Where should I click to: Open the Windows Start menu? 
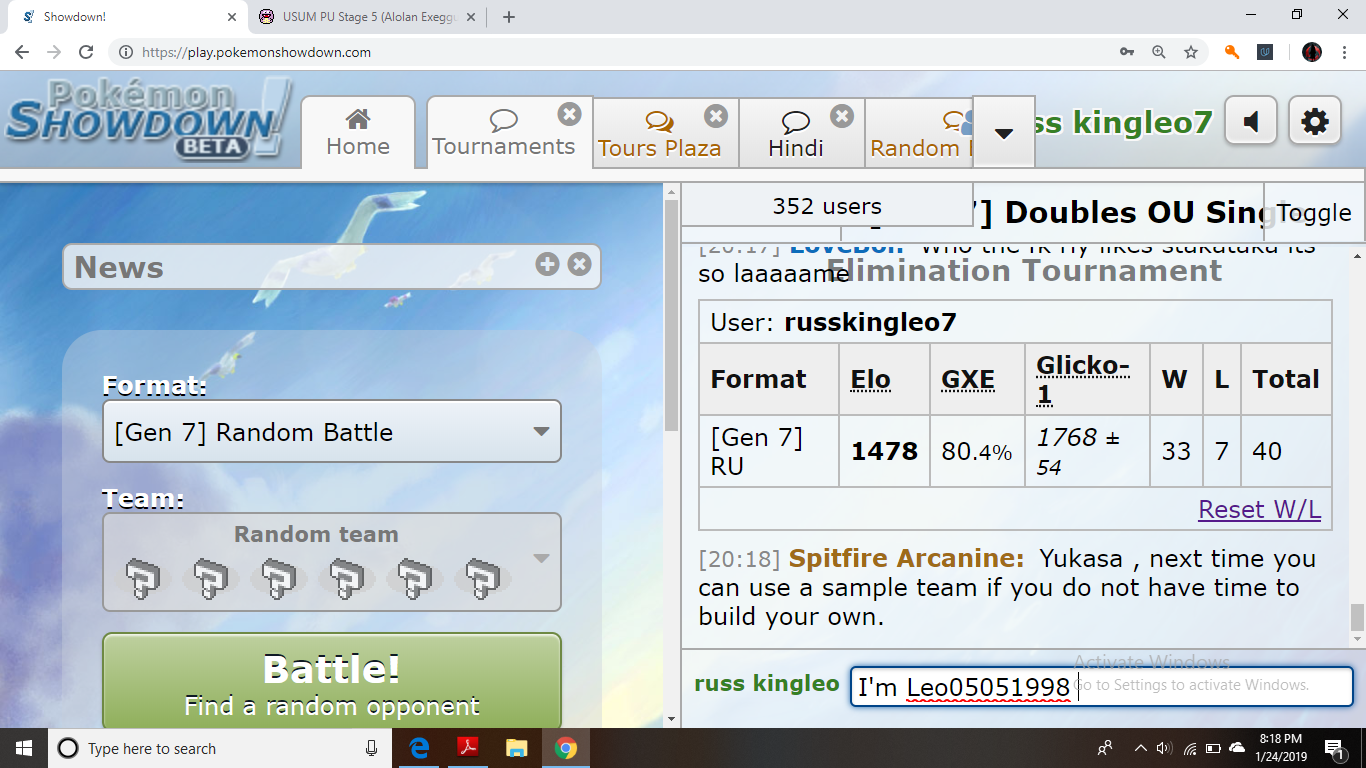pos(23,748)
